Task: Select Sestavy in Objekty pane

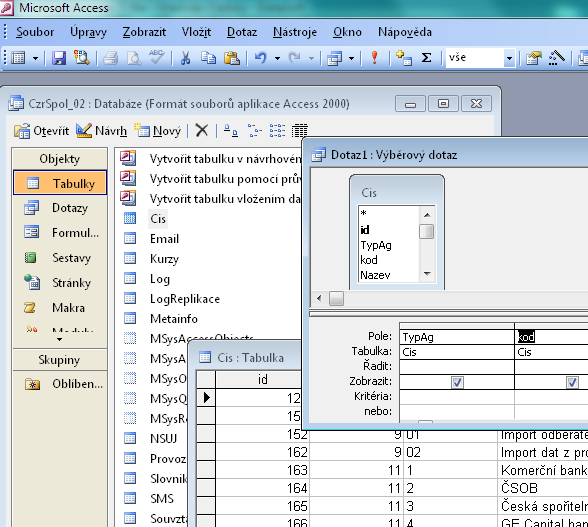Action: 60,258
